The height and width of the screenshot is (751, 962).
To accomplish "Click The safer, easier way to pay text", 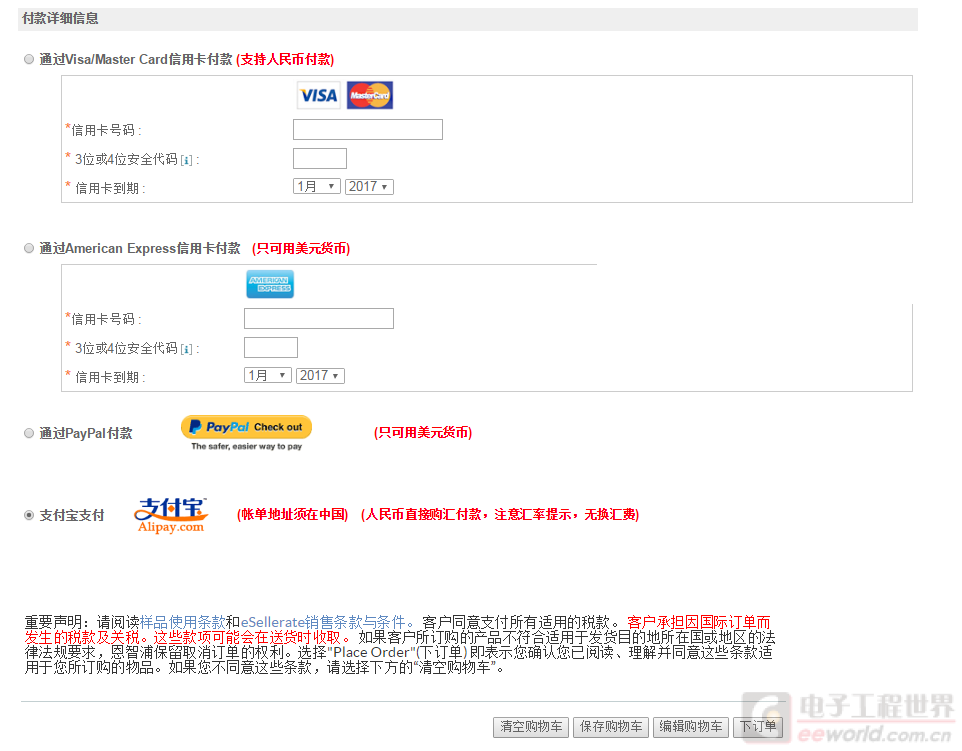I will pos(247,446).
